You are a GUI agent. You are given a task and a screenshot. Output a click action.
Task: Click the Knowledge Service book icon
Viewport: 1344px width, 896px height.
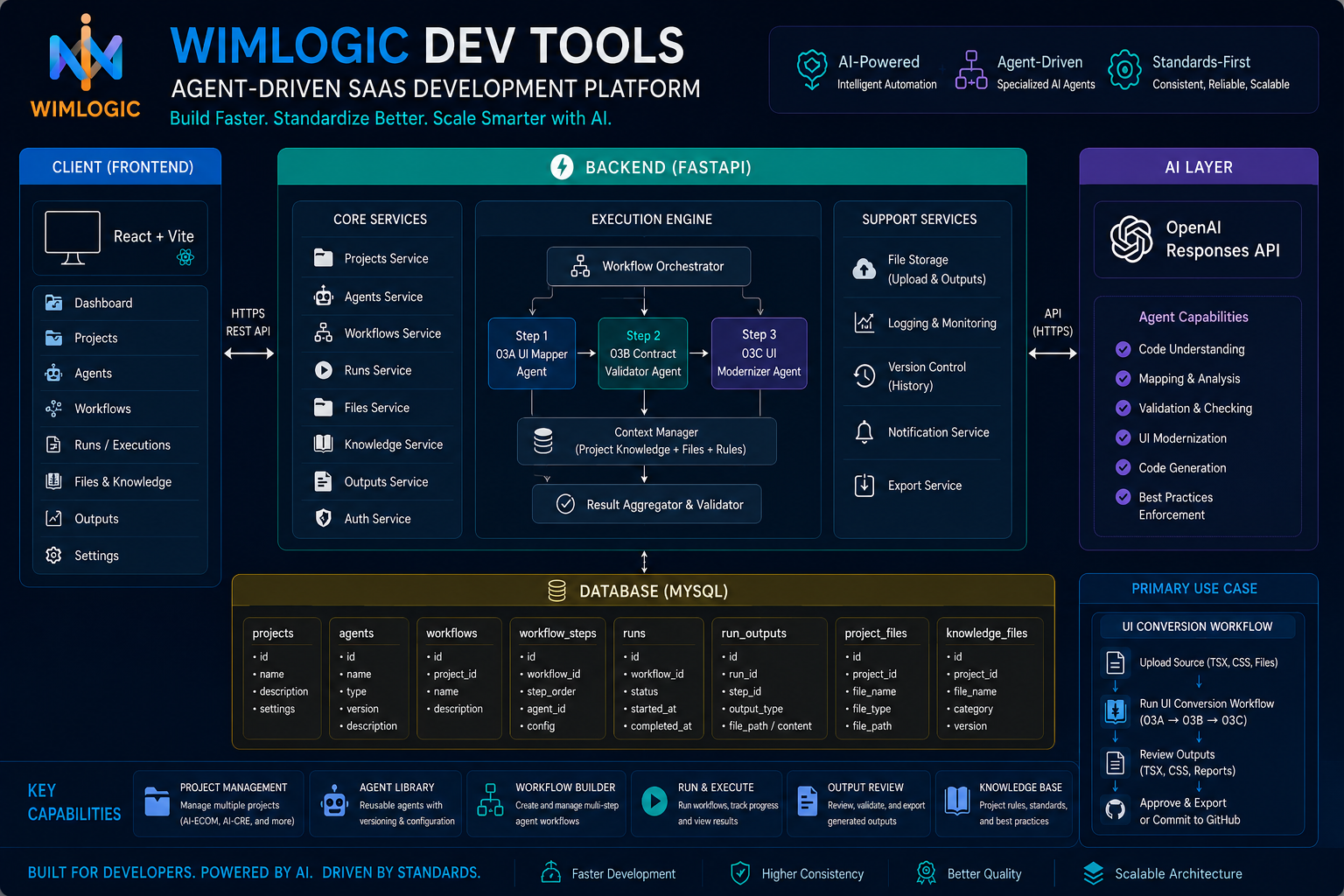pyautogui.click(x=324, y=444)
